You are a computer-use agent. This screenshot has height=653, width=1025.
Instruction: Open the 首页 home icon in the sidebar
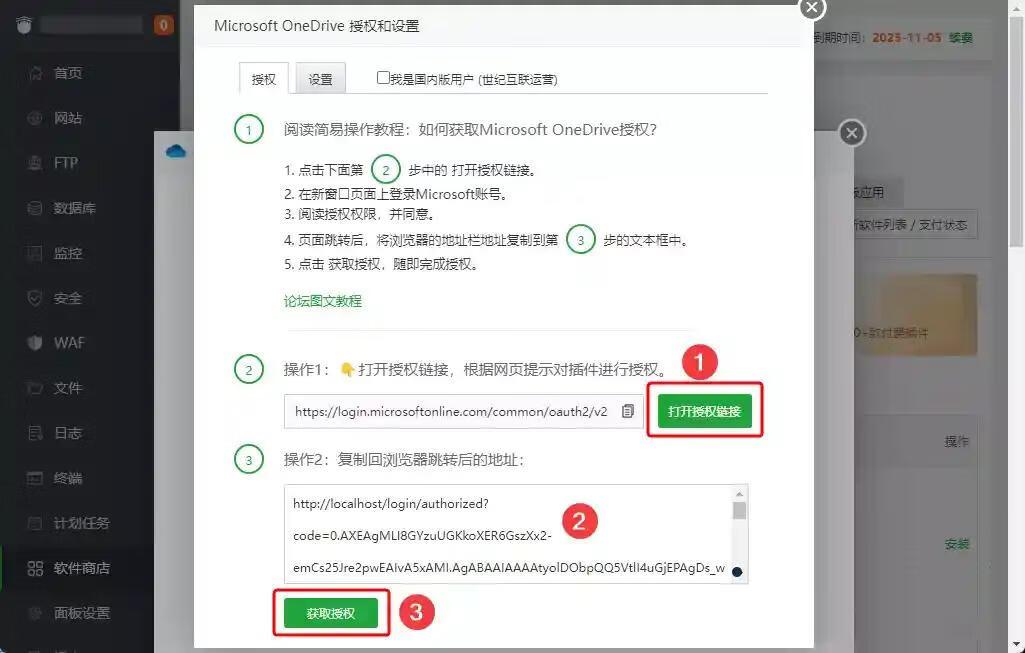[x=35, y=73]
